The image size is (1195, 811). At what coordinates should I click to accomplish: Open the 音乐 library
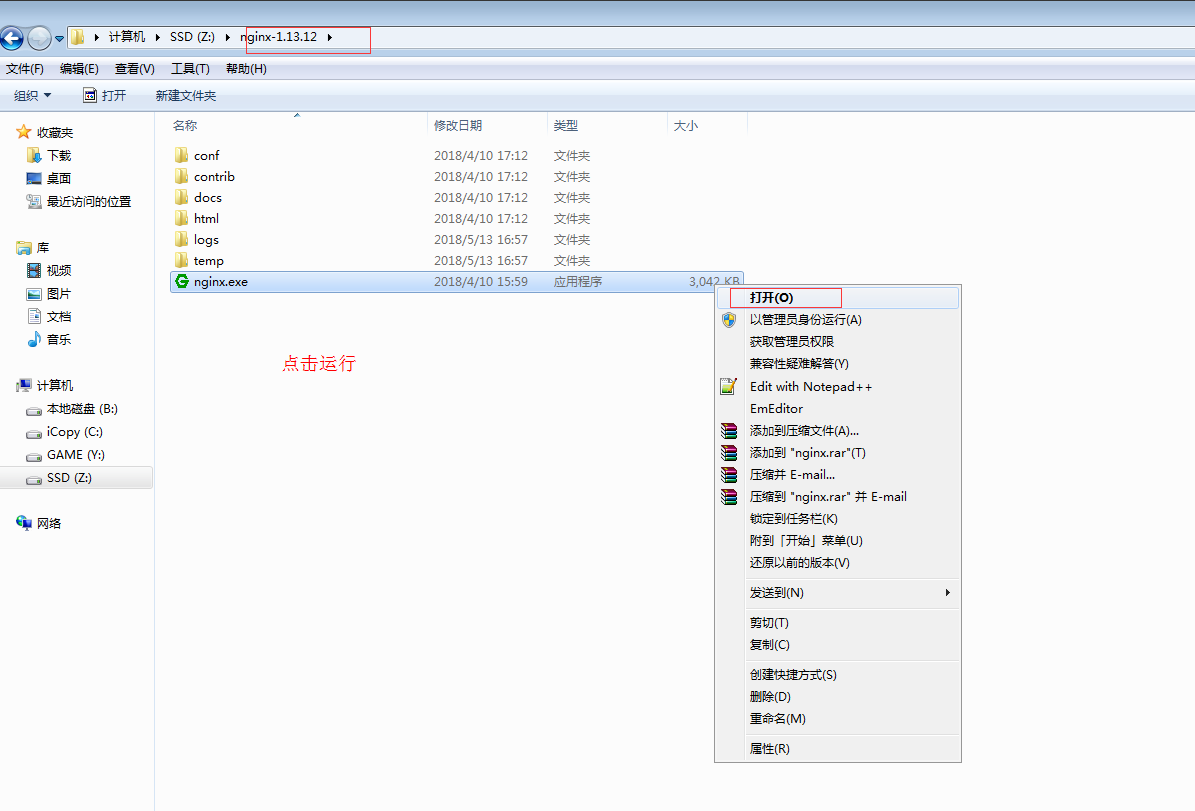tap(59, 339)
